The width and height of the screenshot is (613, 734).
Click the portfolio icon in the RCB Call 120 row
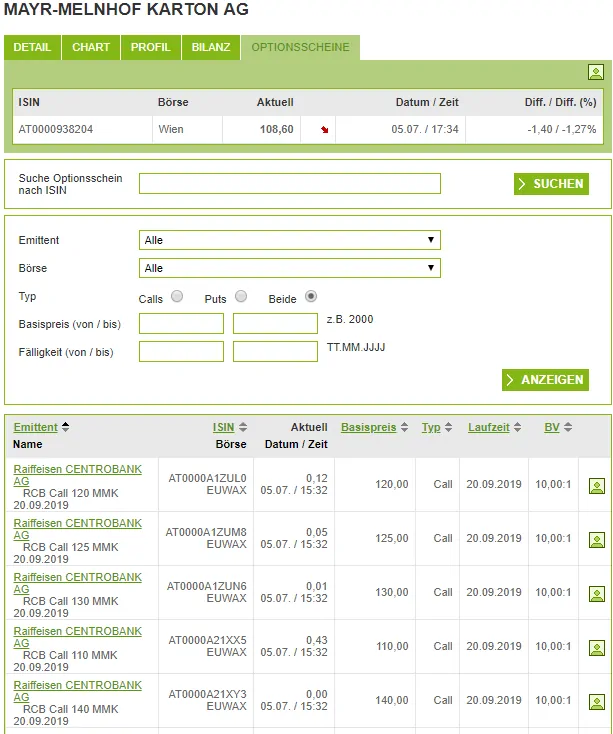597,486
